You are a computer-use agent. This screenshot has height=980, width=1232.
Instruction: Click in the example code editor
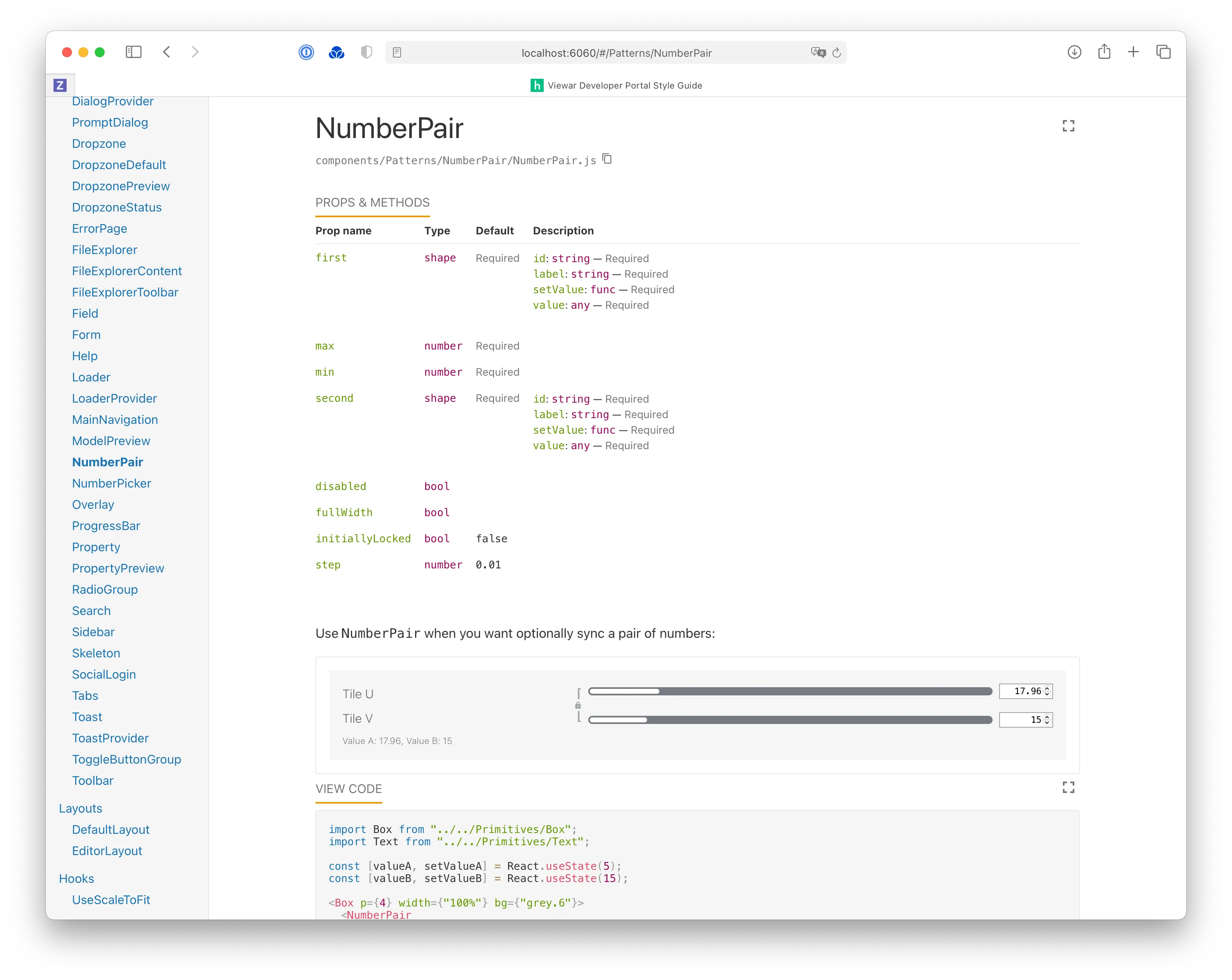697,865
